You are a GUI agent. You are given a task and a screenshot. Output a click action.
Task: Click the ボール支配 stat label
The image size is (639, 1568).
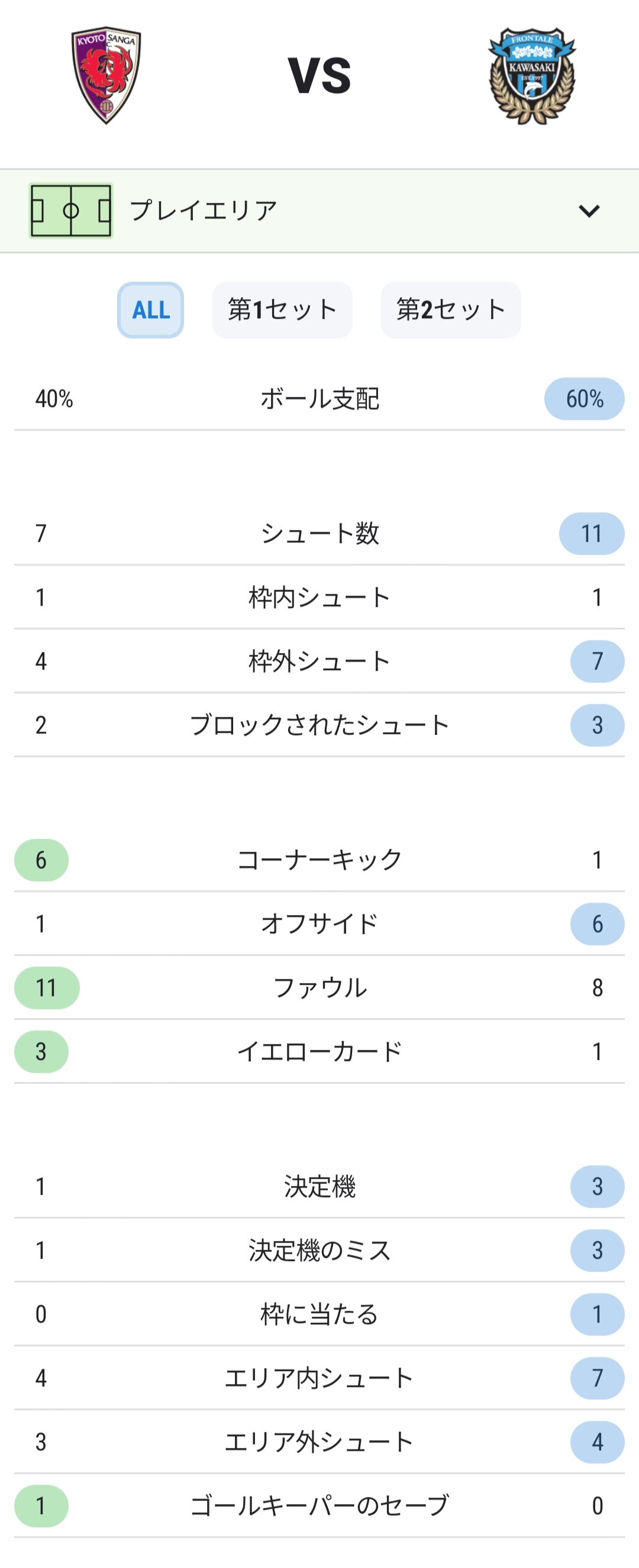pyautogui.click(x=320, y=399)
